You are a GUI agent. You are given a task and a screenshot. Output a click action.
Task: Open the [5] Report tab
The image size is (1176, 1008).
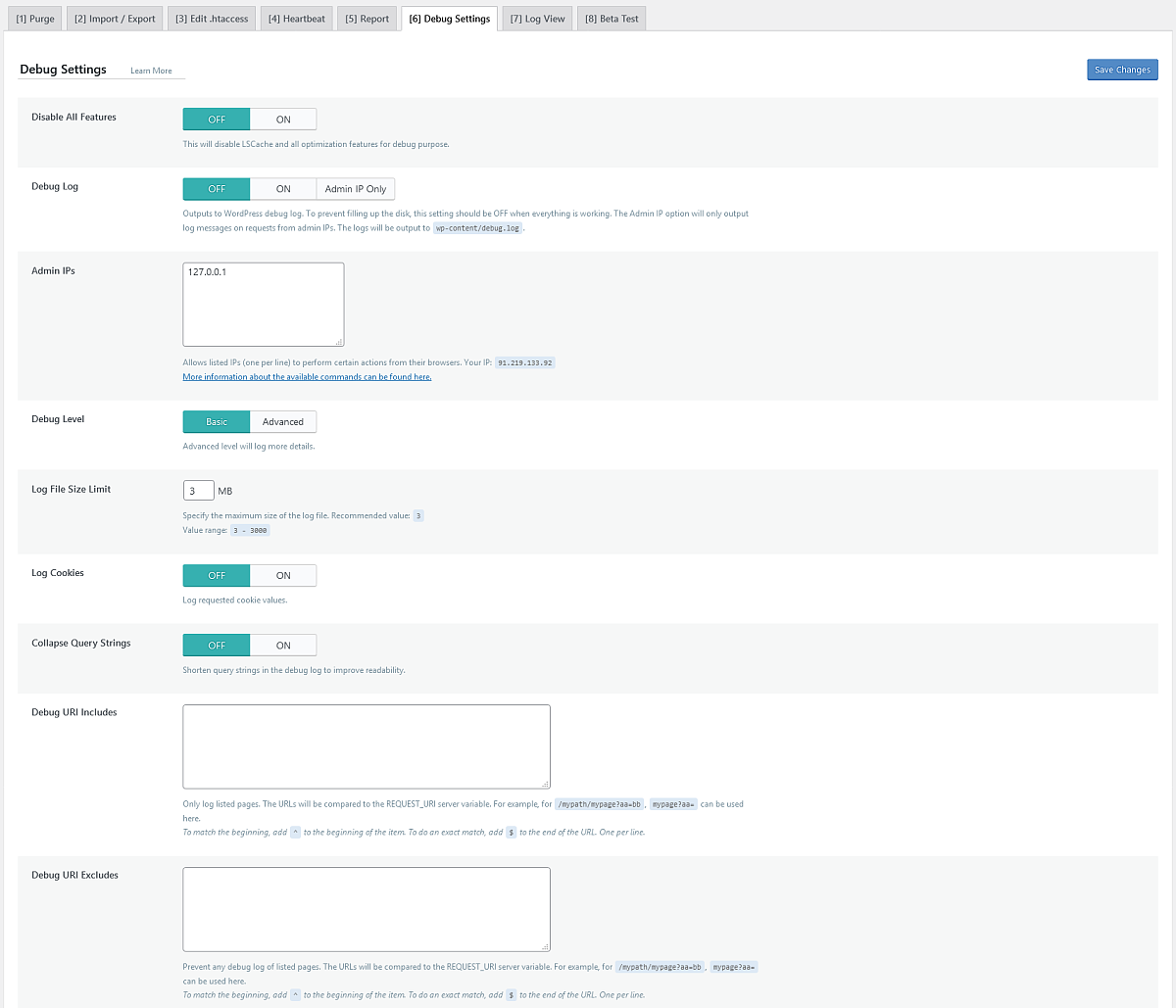(x=367, y=19)
